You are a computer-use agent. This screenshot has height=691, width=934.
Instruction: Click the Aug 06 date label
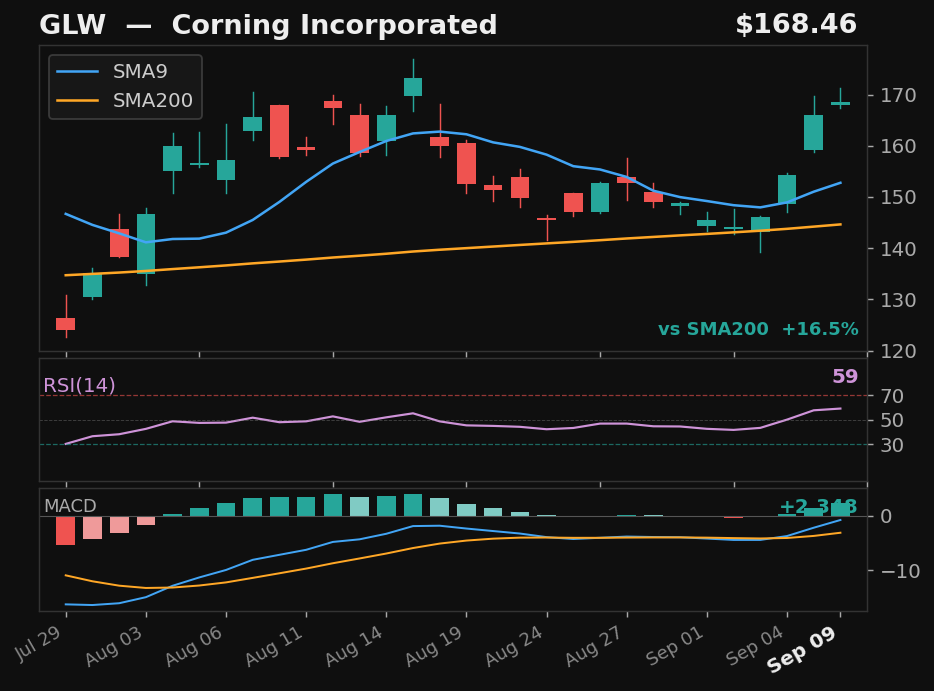click(194, 646)
